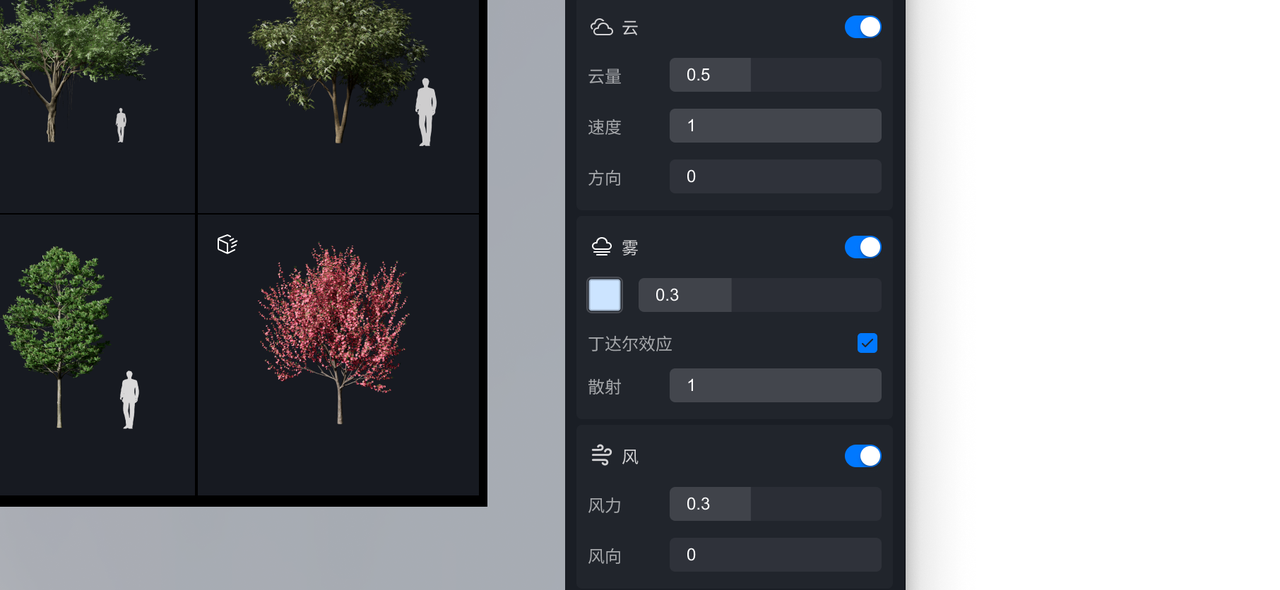The height and width of the screenshot is (590, 1280).
Task: Select the upper-left tree thumbnail with small figure
Action: 97,105
